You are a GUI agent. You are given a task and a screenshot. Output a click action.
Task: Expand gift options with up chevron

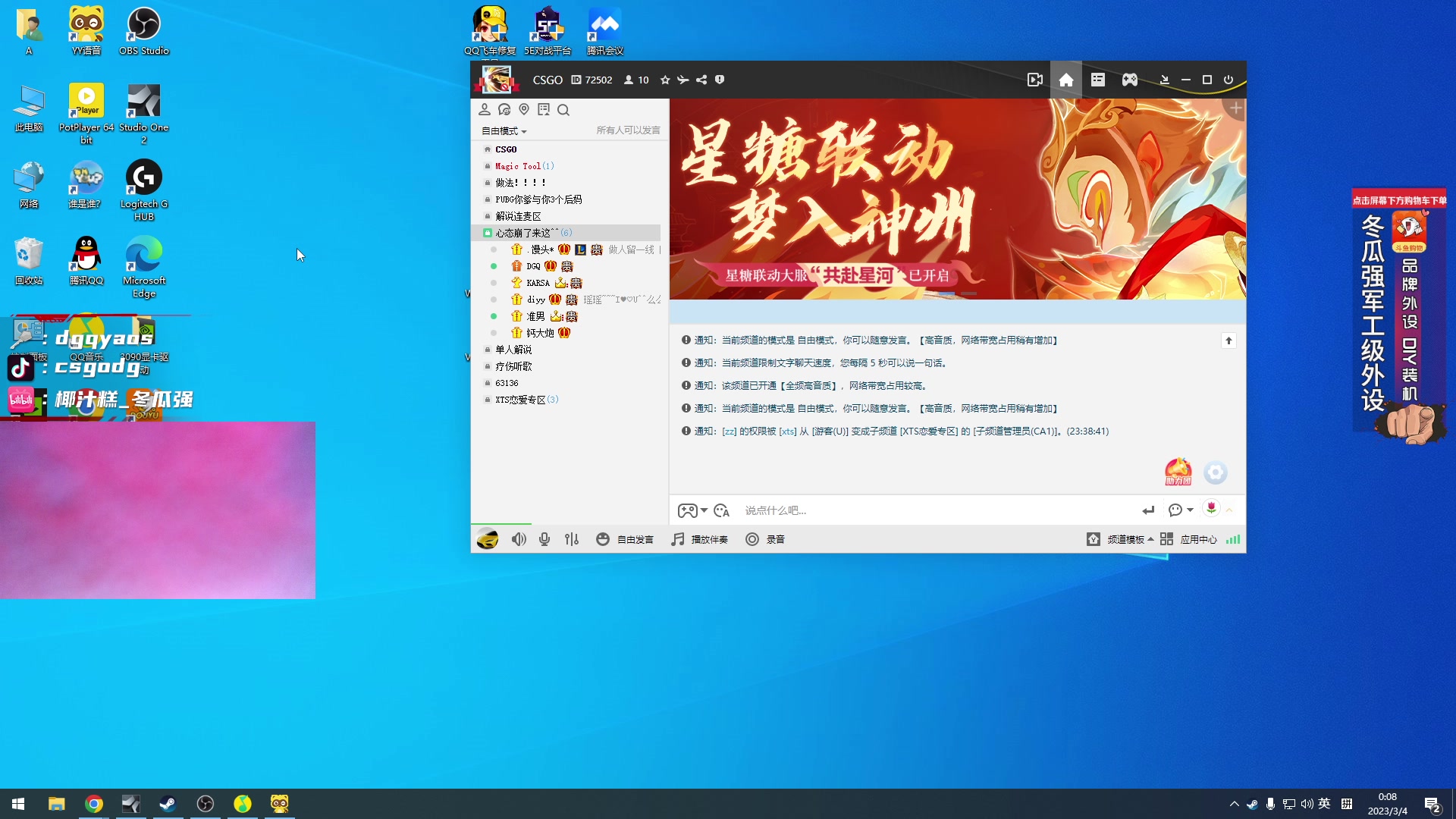pos(1229,510)
